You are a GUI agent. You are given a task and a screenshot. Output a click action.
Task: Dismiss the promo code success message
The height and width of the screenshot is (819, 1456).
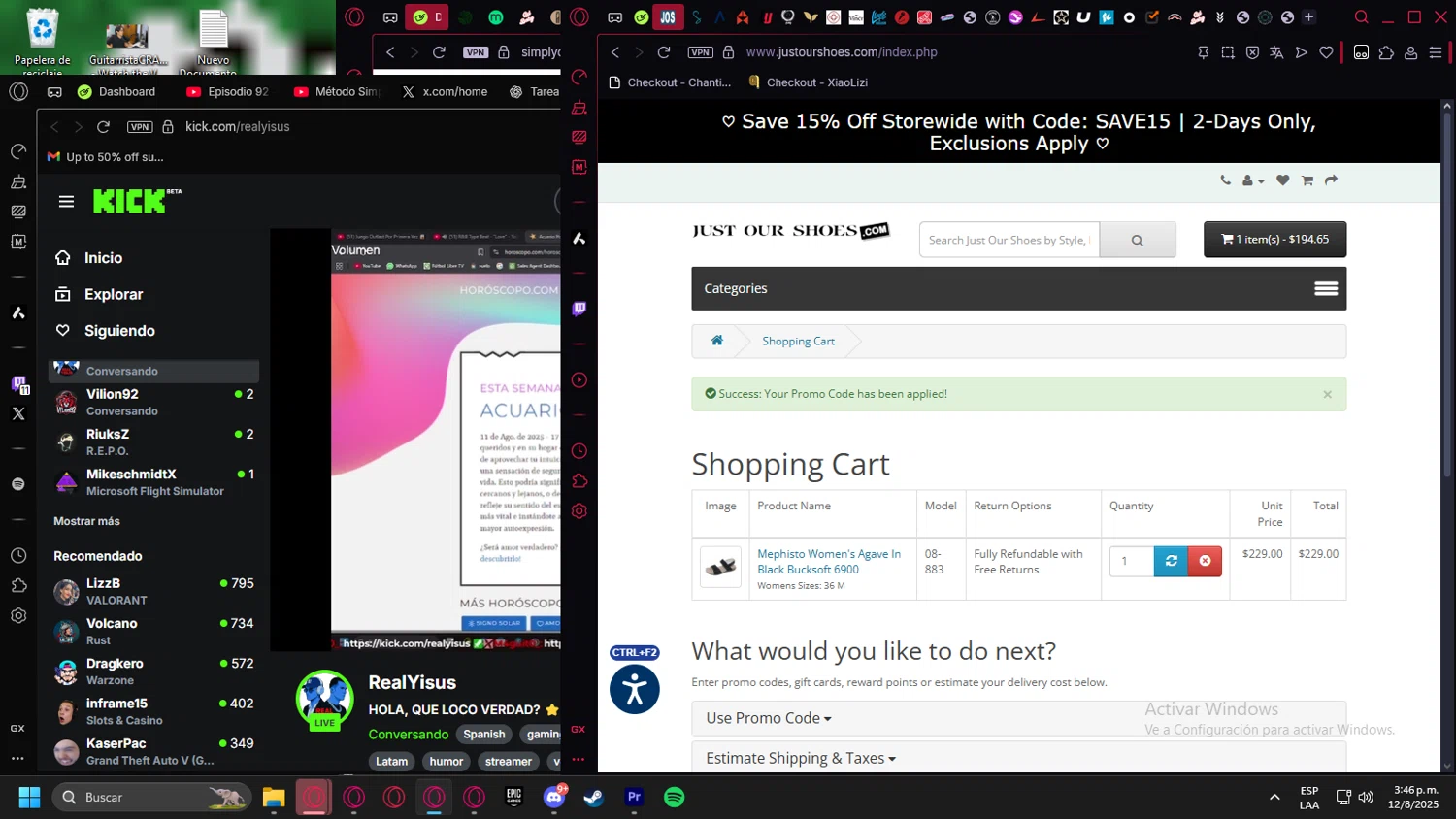pos(1327,394)
